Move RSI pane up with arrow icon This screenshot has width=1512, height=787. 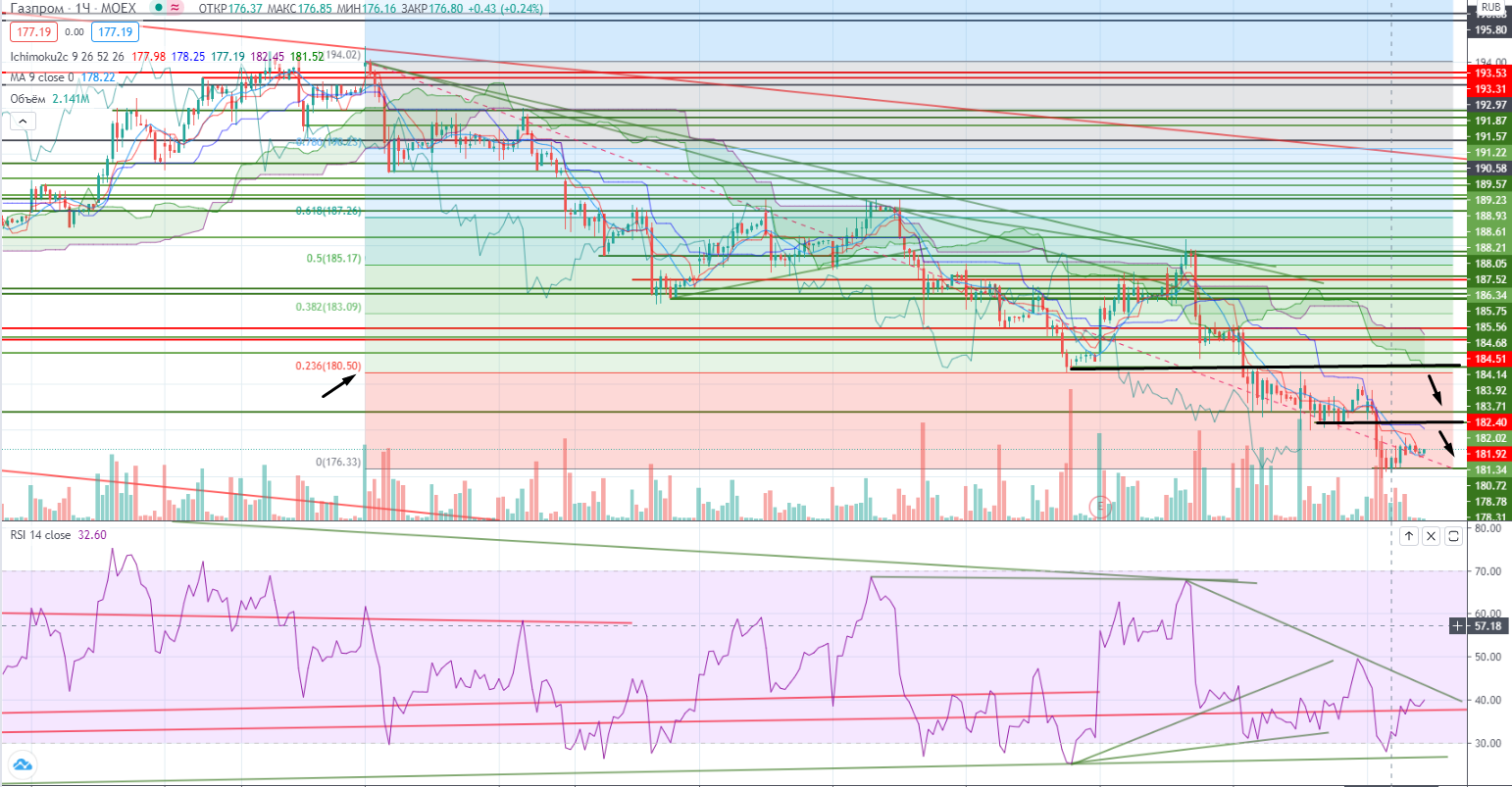1408,535
